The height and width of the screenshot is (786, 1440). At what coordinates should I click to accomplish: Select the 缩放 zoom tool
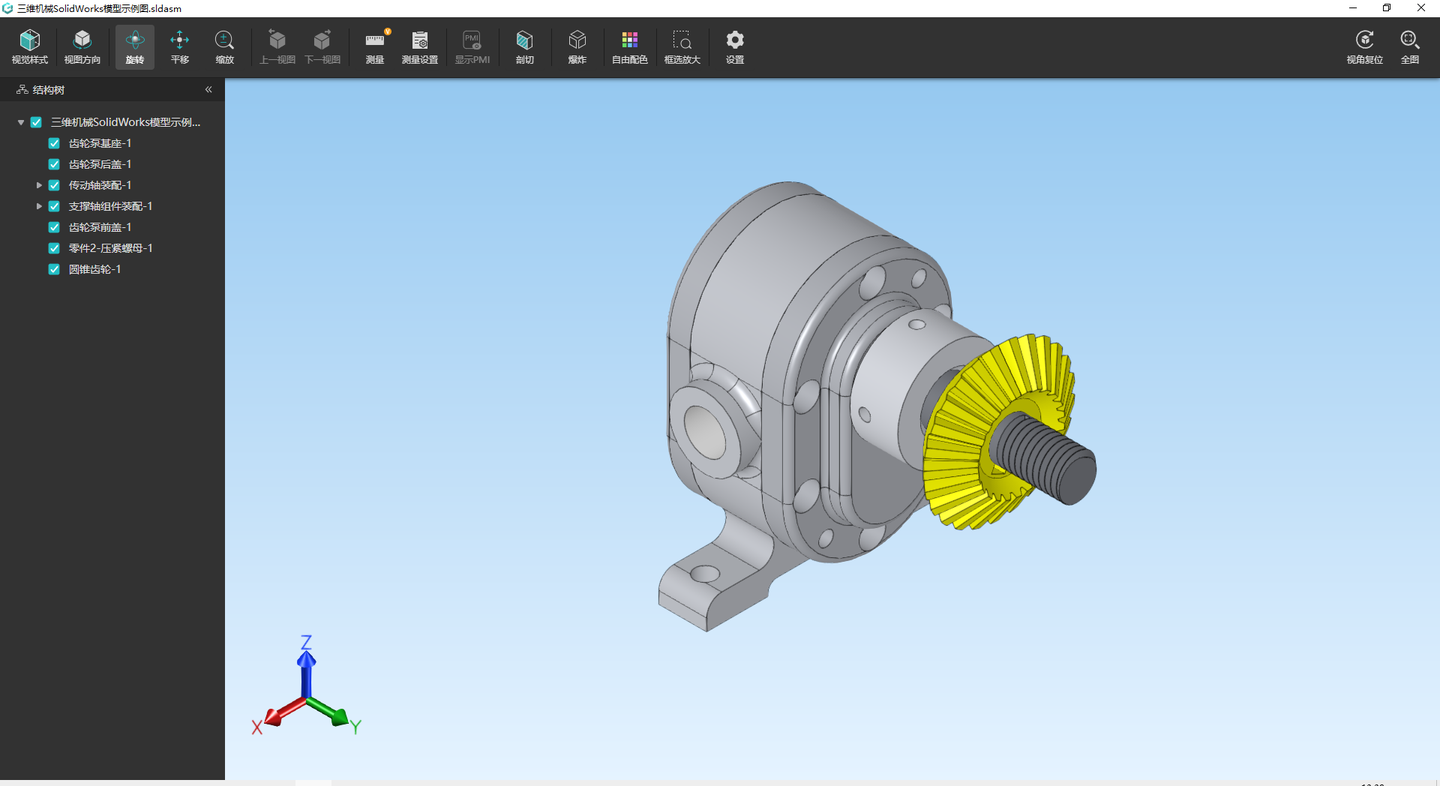click(225, 47)
